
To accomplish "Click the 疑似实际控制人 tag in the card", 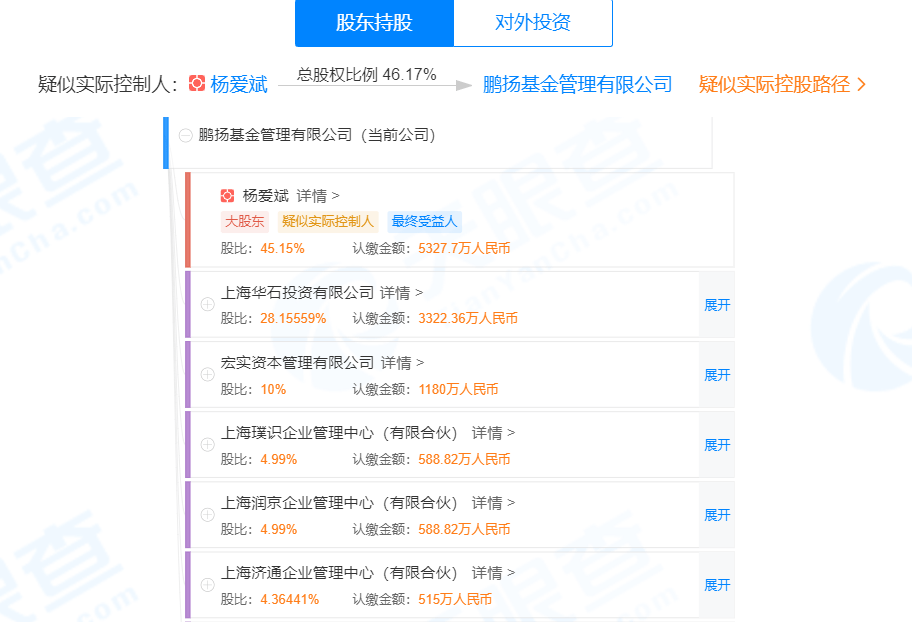I will 327,222.
